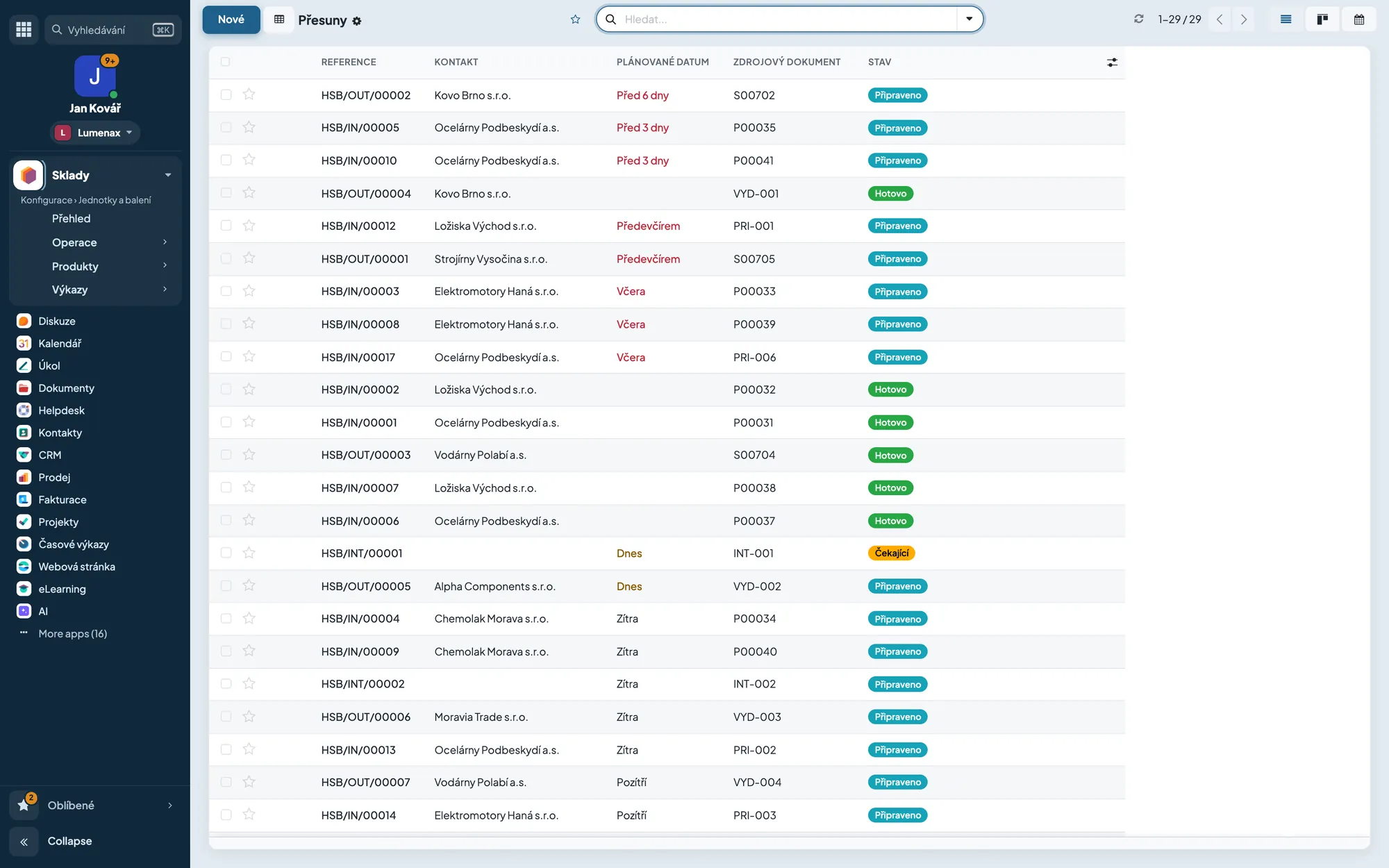This screenshot has width=1389, height=868.
Task: Favorite the current Přesuny view with the star
Action: click(x=575, y=19)
